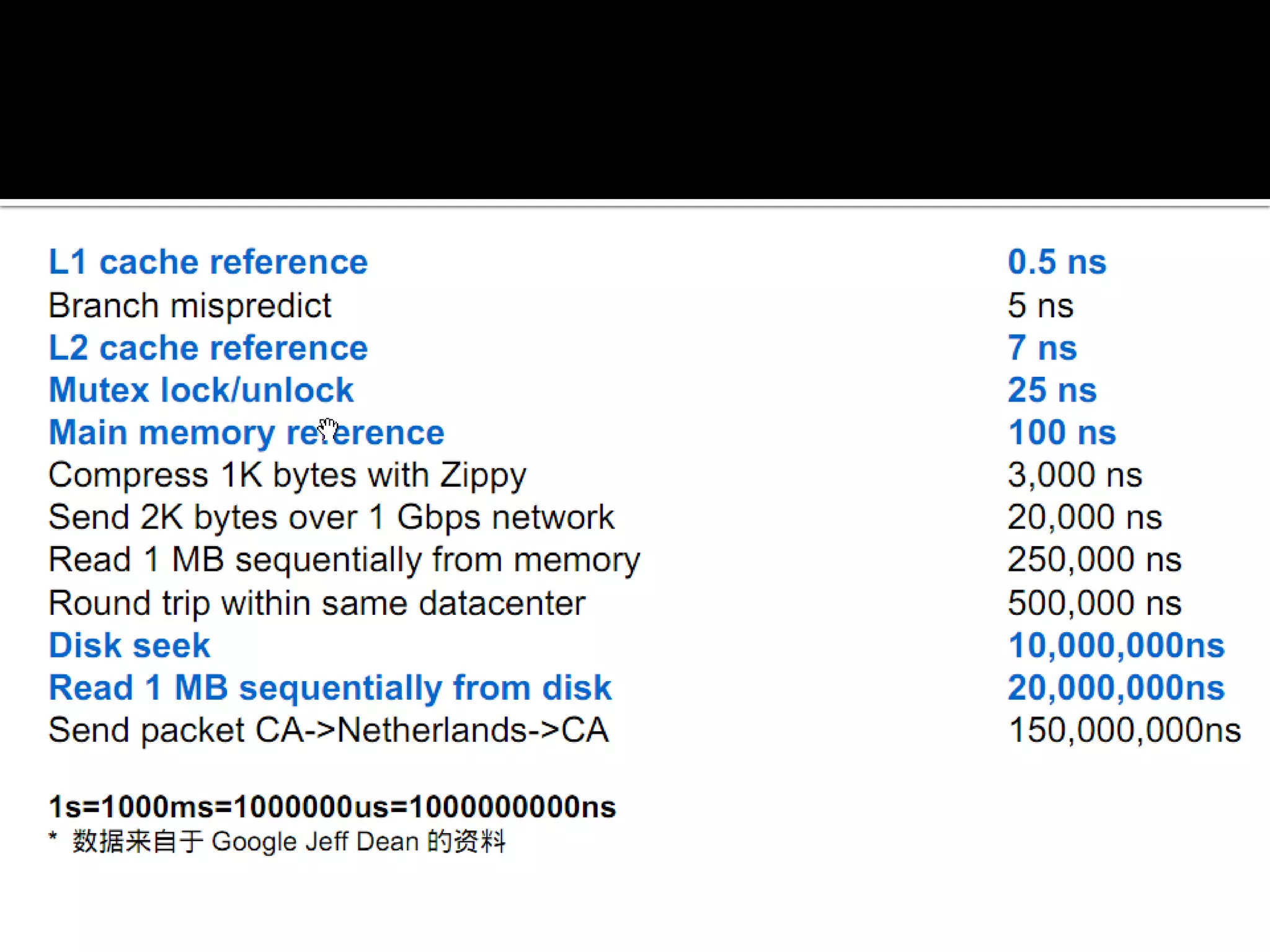Click the black title bar area

click(635, 99)
